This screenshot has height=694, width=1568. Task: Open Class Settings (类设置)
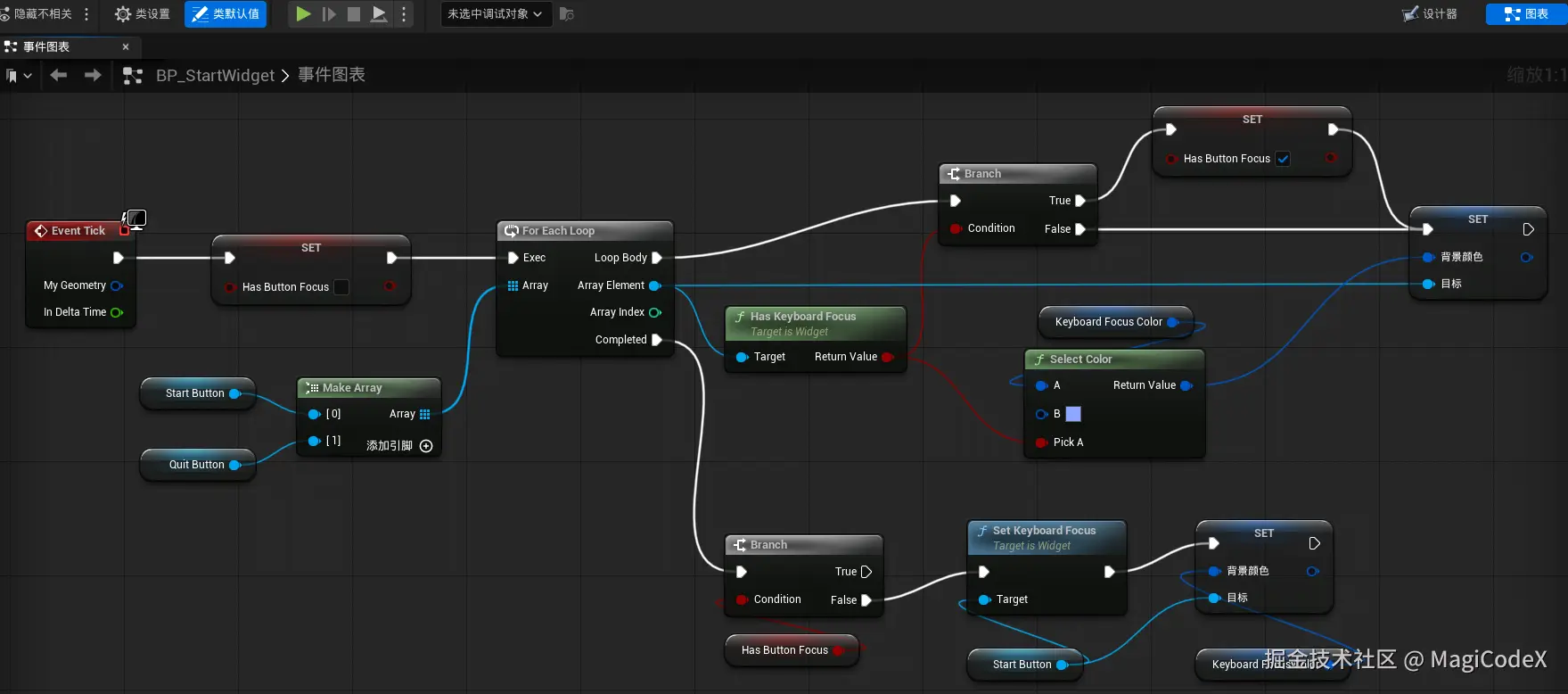tap(143, 14)
